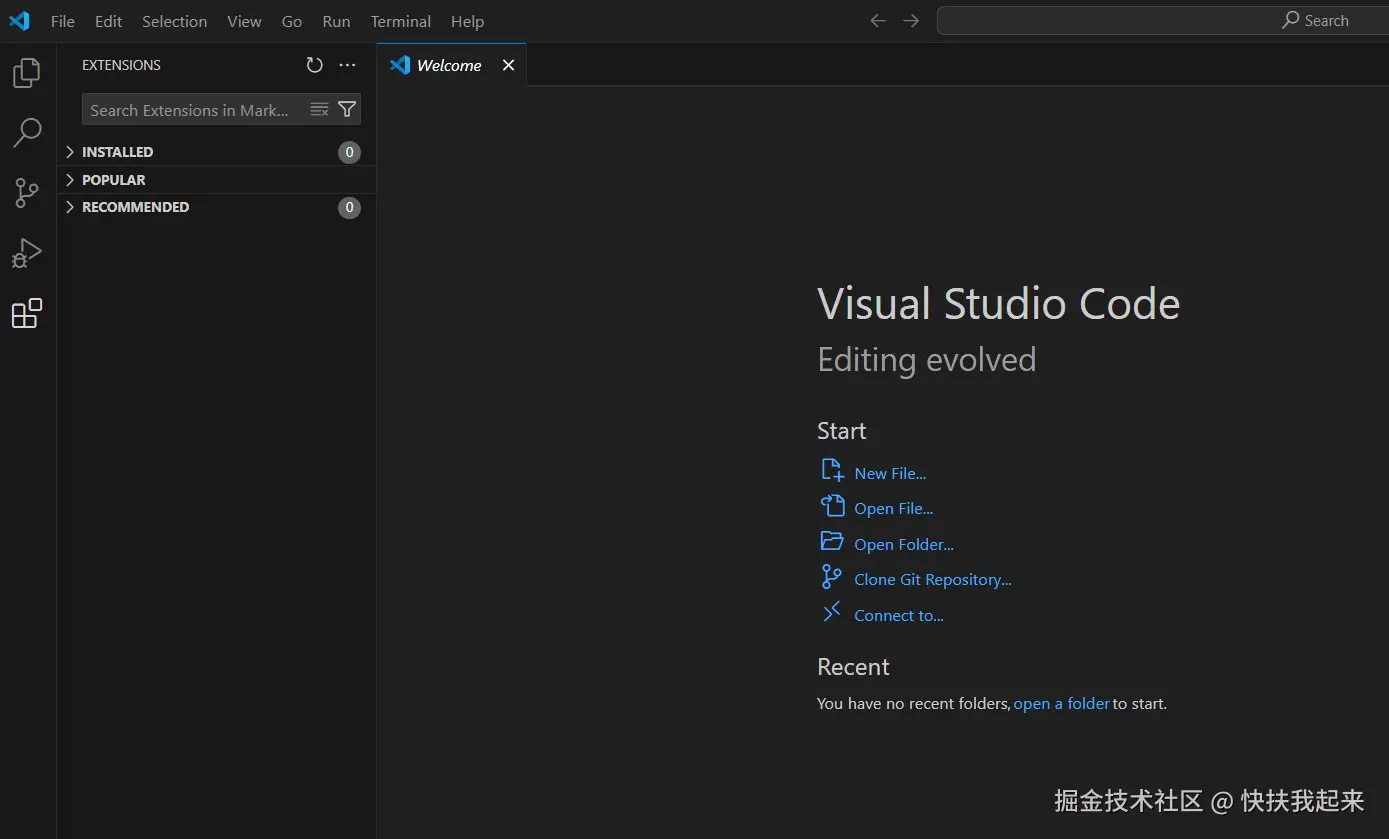Open the Terminal menu
The width and height of the screenshot is (1389, 839).
pos(400,21)
